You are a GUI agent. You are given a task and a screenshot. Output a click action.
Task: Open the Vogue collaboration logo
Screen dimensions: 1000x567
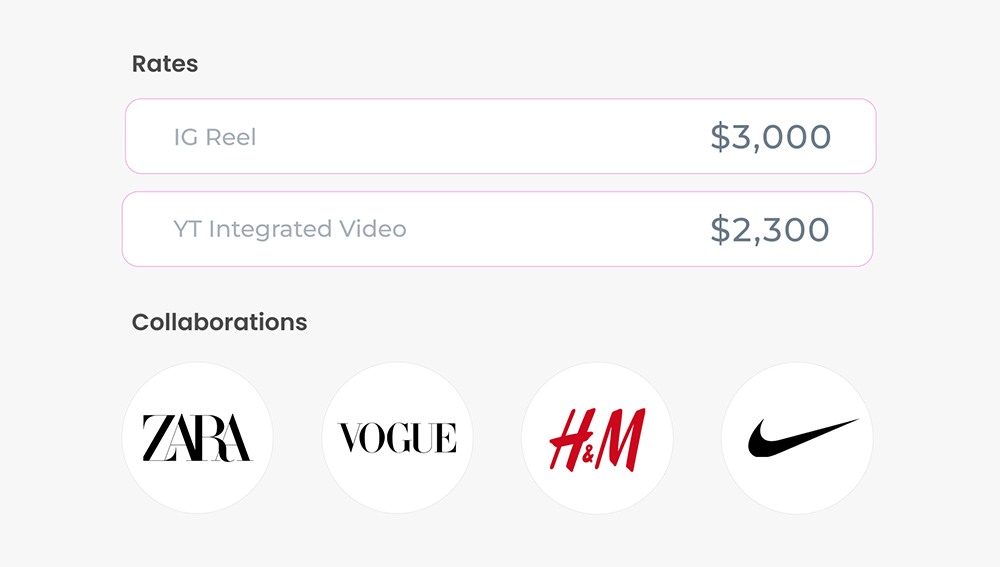click(x=397, y=438)
